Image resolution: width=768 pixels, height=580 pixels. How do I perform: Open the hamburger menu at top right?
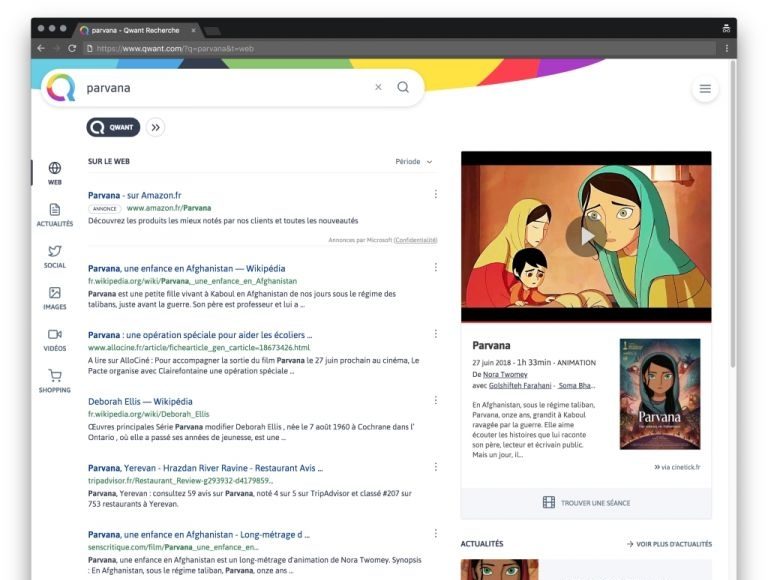(705, 89)
